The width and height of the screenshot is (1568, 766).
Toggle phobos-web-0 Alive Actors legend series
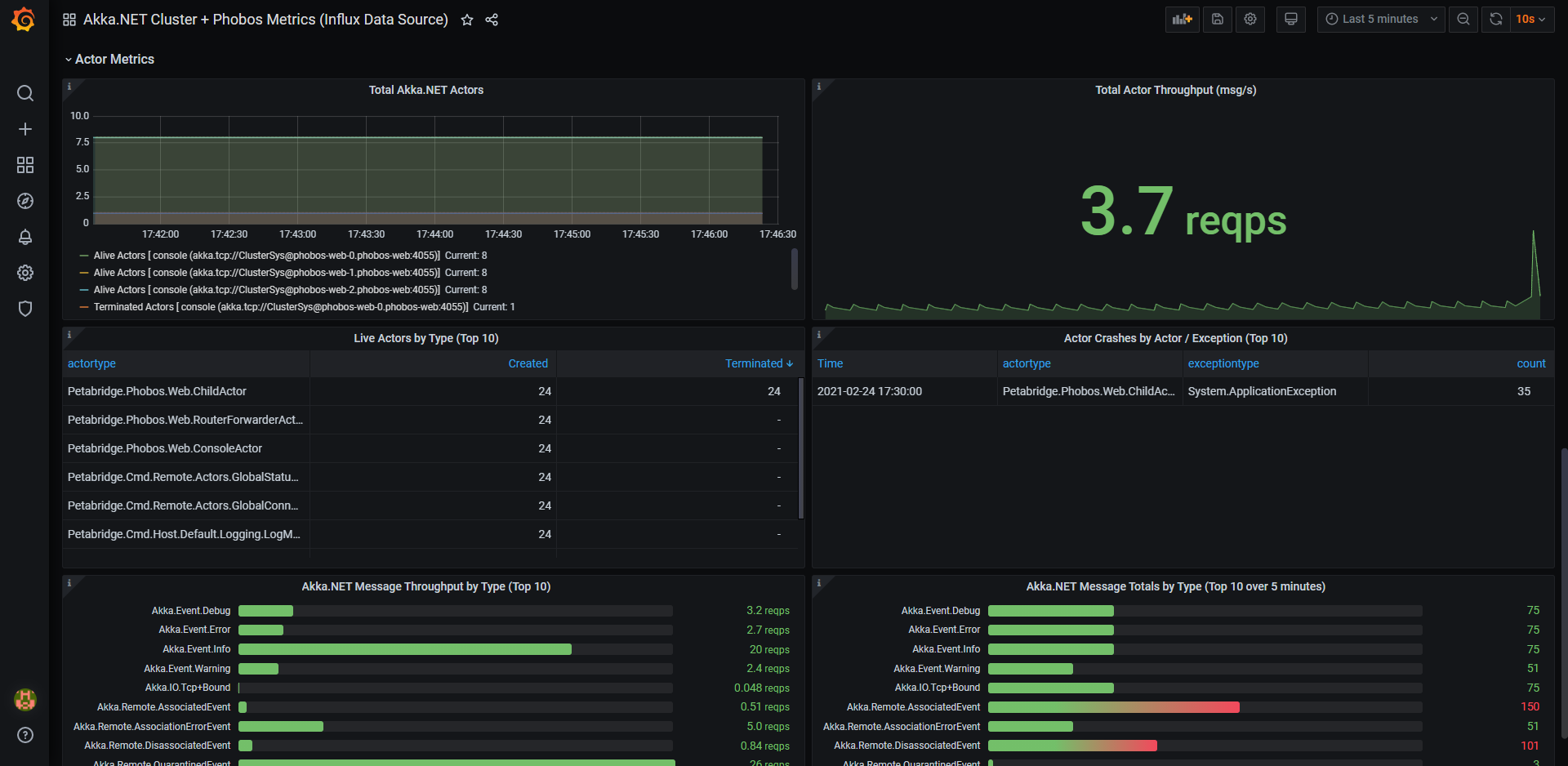coord(266,256)
